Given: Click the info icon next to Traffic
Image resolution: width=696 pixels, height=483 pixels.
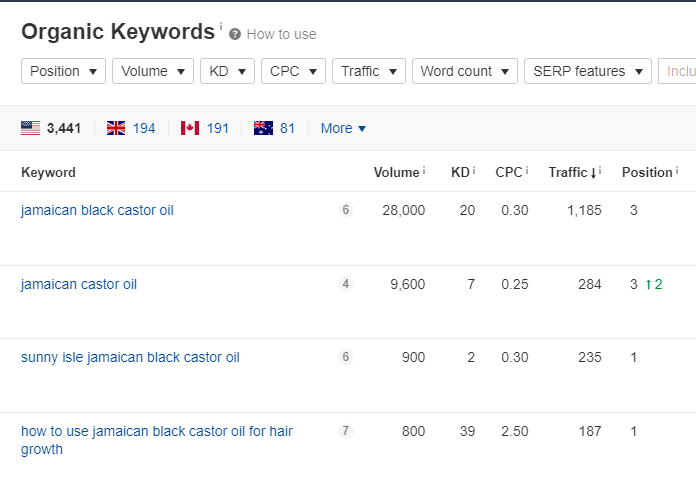Looking at the screenshot, I should tap(600, 170).
